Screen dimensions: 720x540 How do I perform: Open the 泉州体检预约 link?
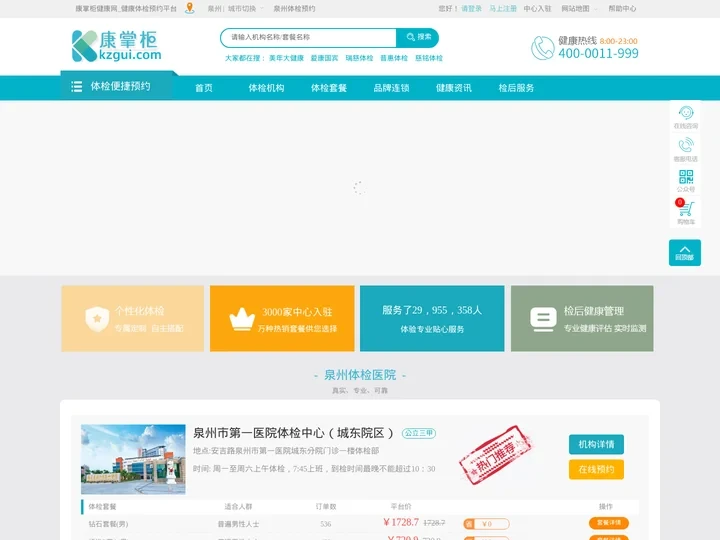294,9
